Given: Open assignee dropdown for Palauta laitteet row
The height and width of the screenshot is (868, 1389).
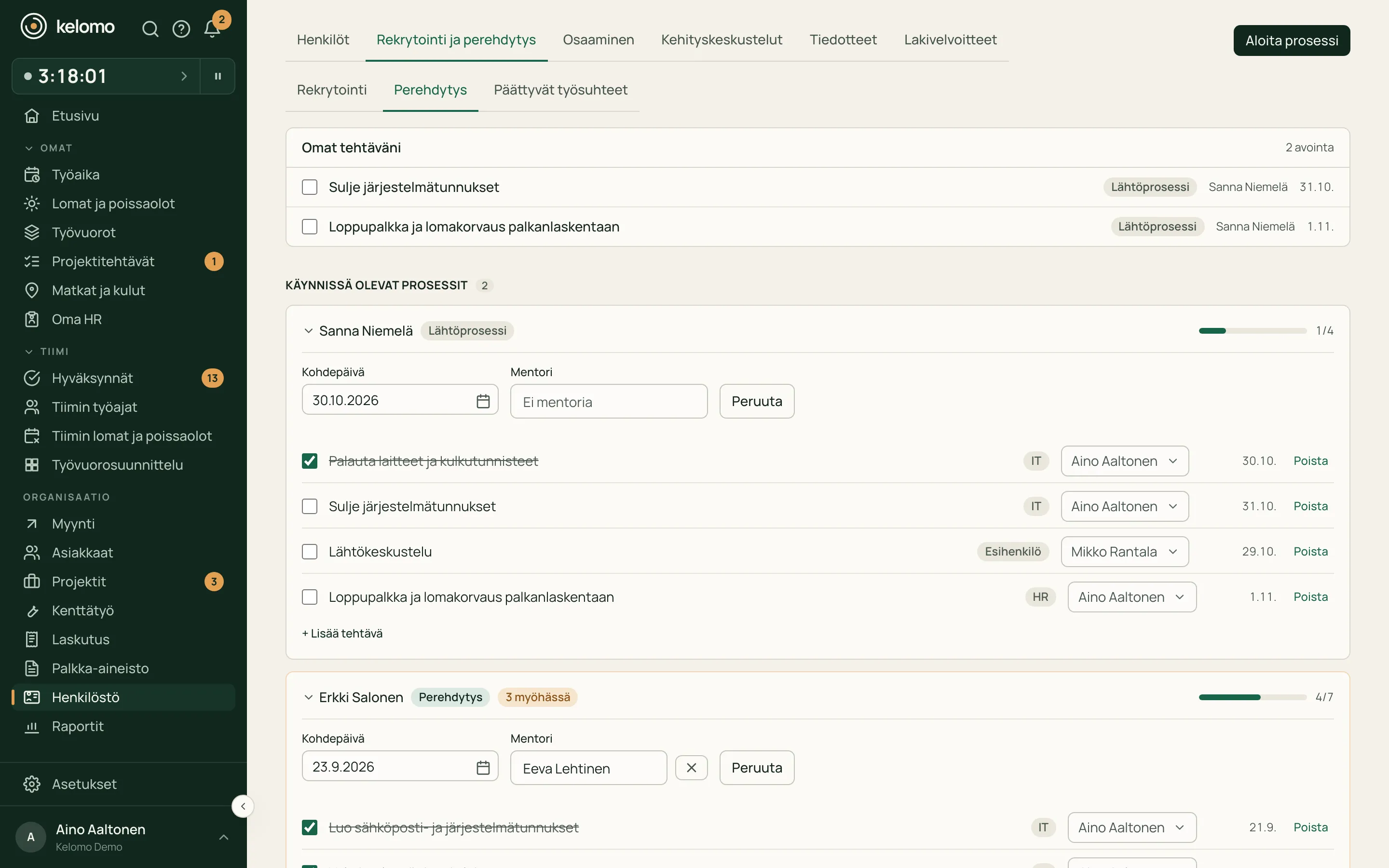Looking at the screenshot, I should pyautogui.click(x=1124, y=461).
